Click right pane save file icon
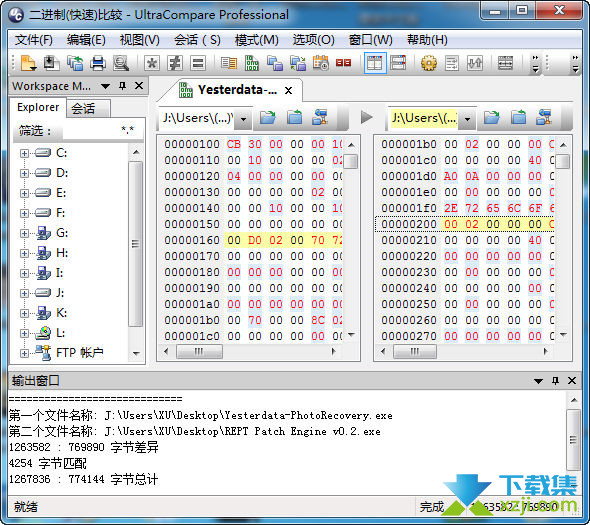 (x=518, y=117)
